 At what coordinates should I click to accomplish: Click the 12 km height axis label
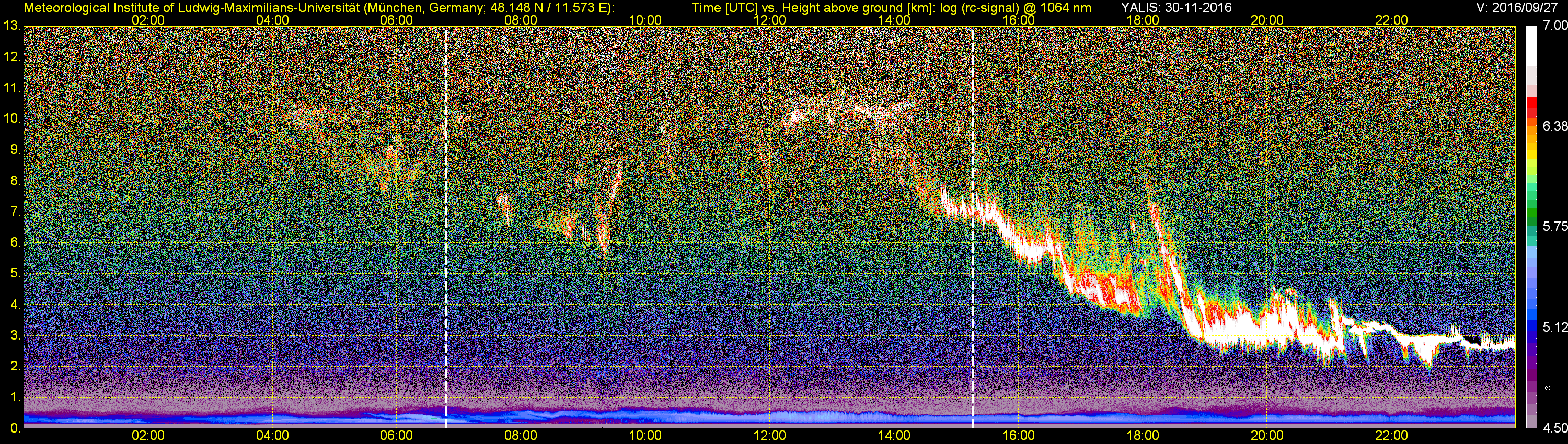pos(11,57)
